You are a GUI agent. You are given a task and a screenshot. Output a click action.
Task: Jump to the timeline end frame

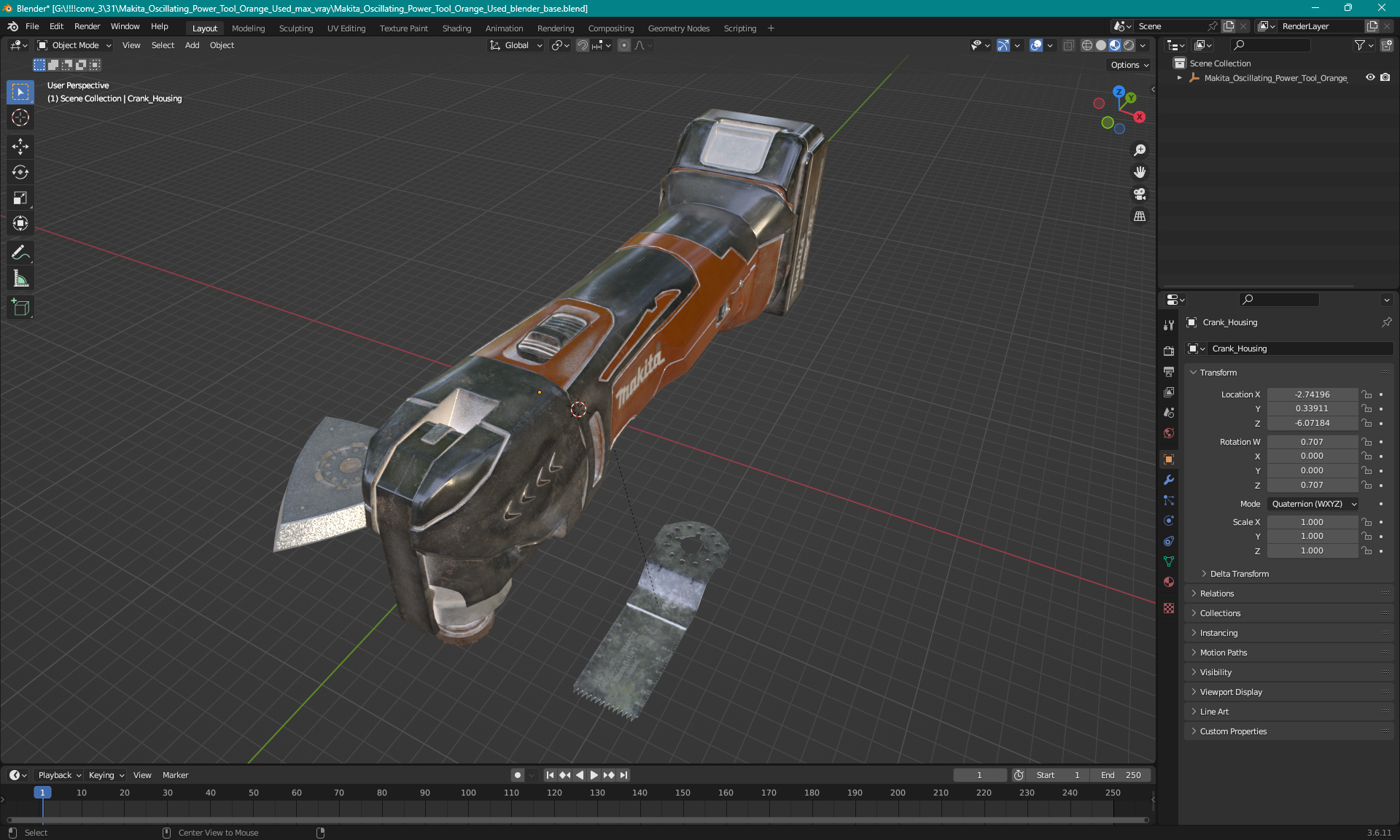623,775
